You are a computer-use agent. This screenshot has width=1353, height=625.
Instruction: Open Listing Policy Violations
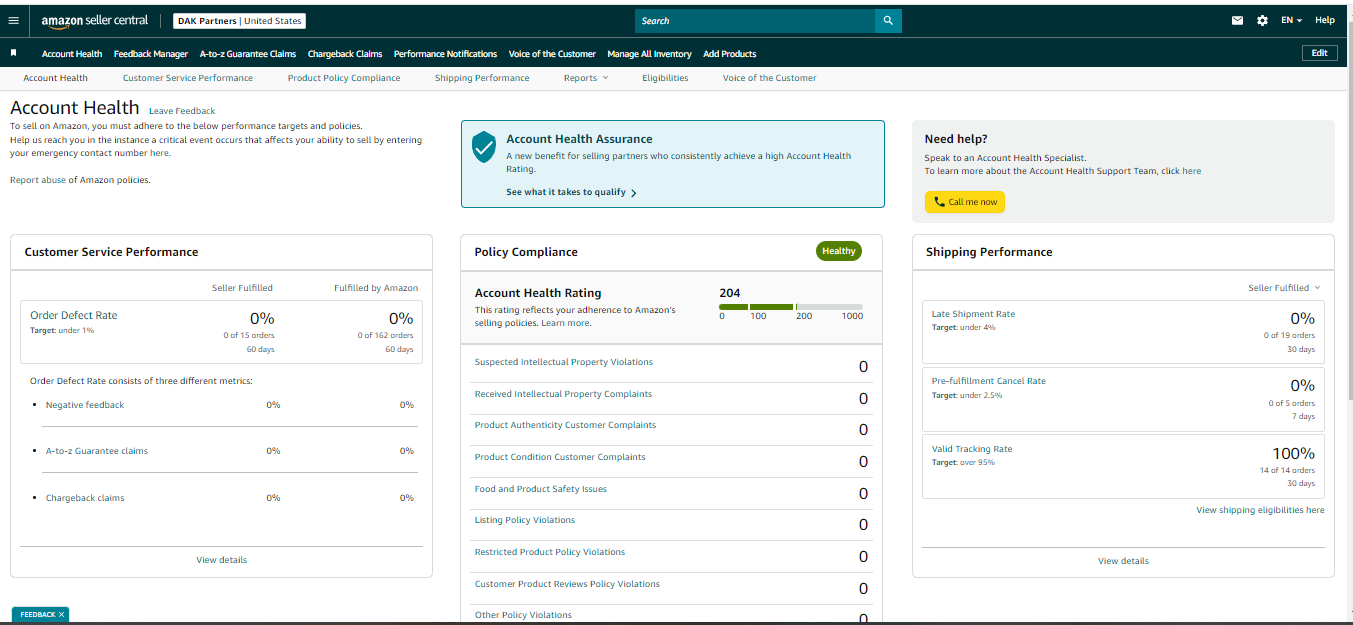click(525, 520)
